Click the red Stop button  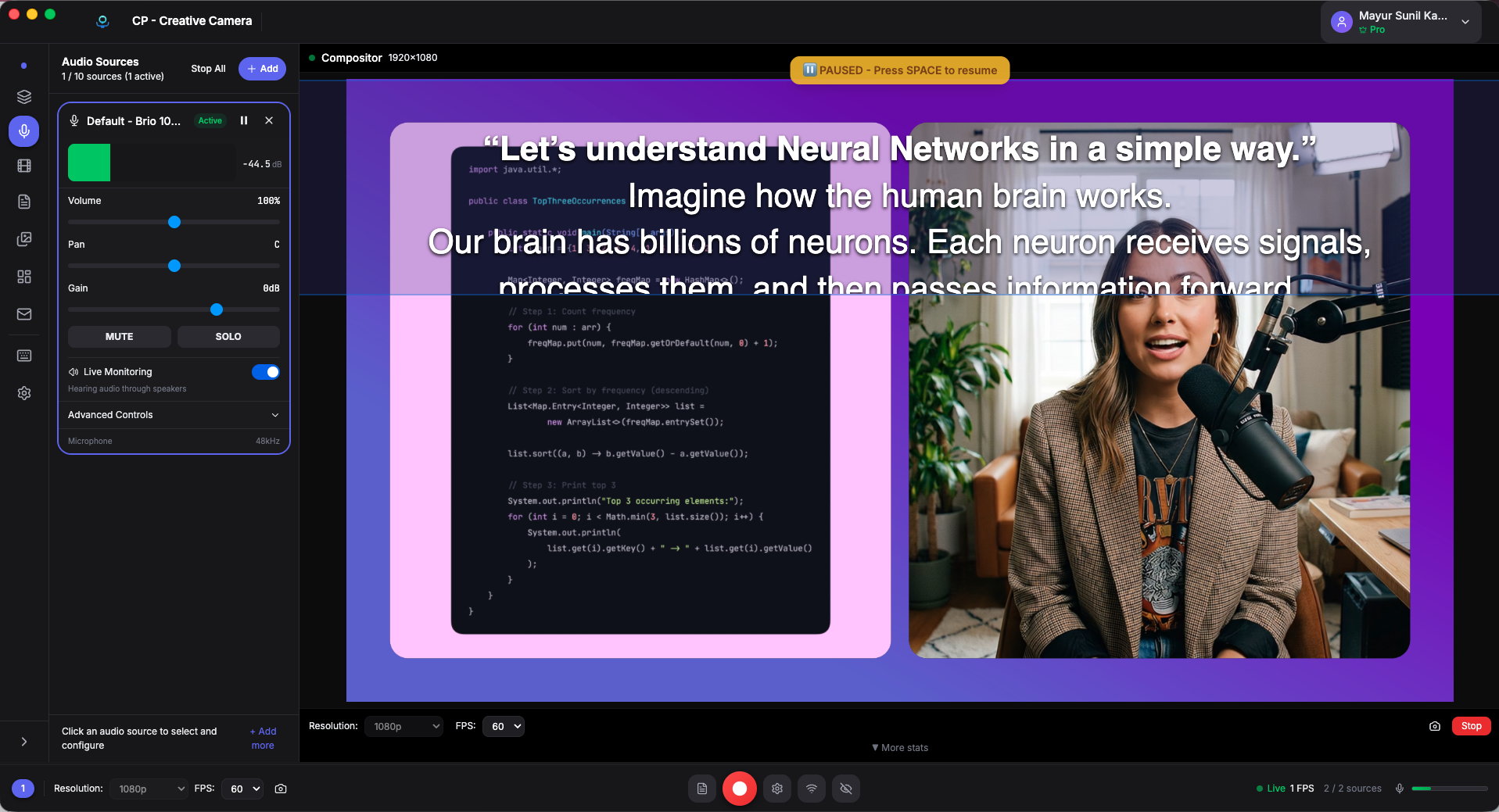click(1471, 726)
